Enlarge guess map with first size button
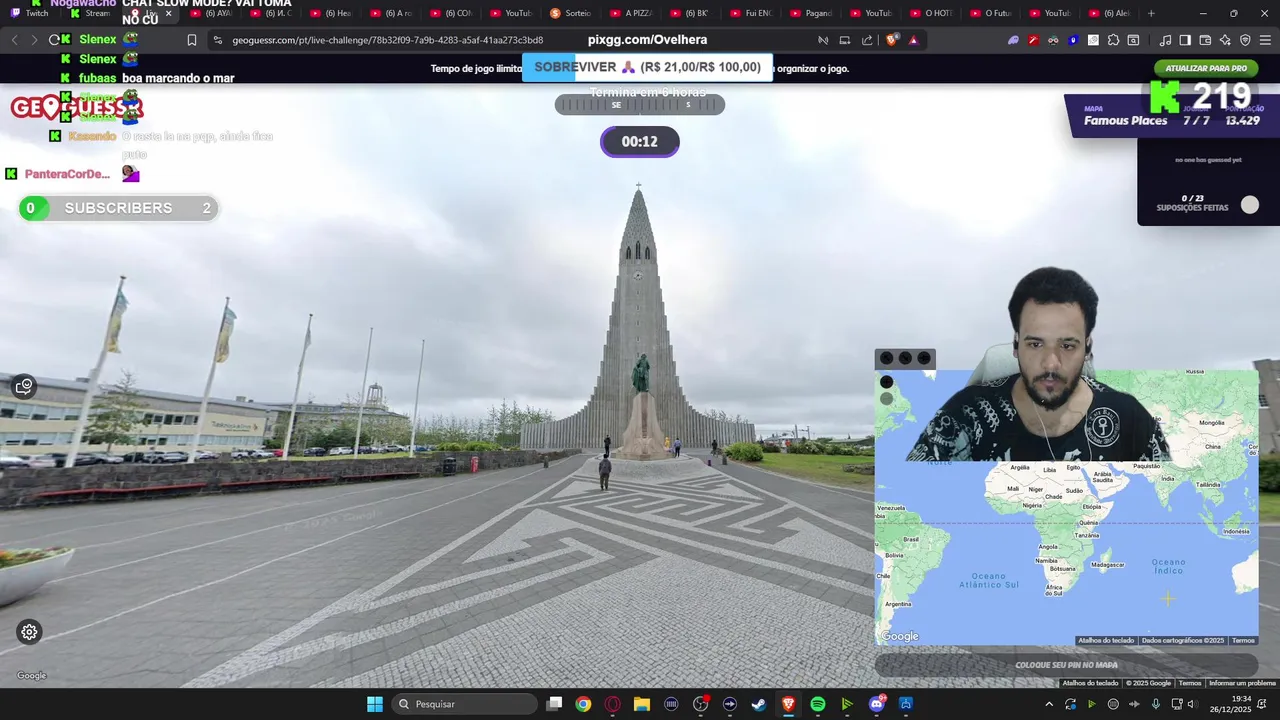The image size is (1280, 720). point(886,358)
